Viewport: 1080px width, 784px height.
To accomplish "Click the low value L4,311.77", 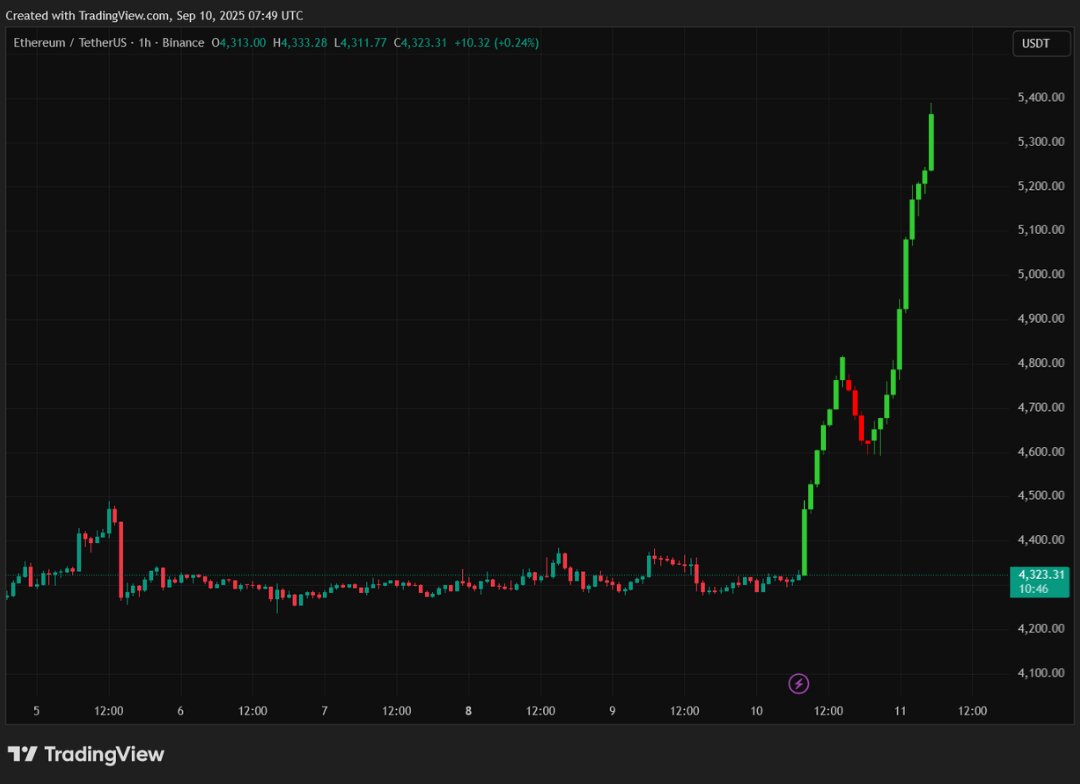I will (x=360, y=43).
